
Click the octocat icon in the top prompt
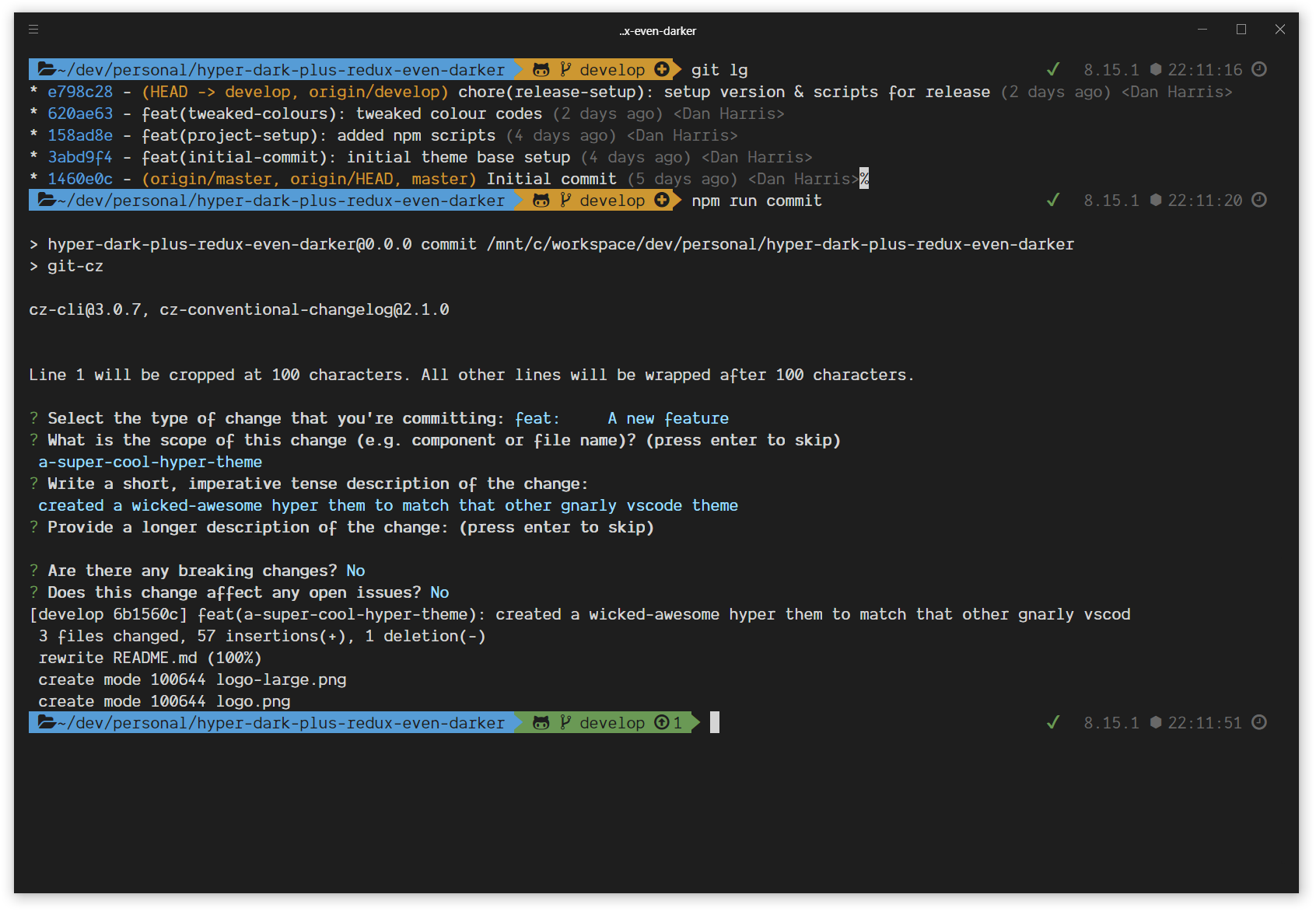click(x=541, y=69)
